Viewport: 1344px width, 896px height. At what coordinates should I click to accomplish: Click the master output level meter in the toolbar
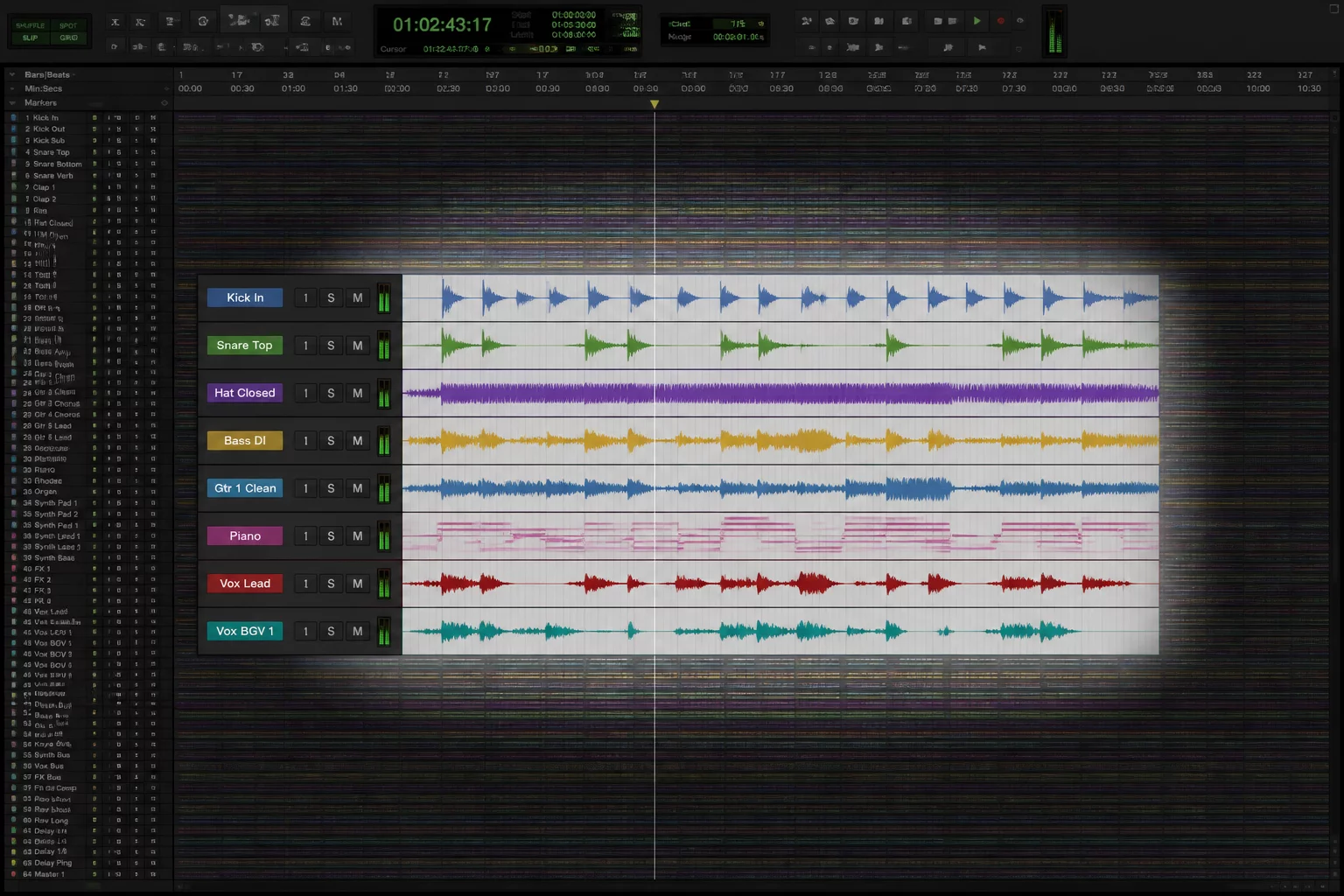pyautogui.click(x=1054, y=31)
